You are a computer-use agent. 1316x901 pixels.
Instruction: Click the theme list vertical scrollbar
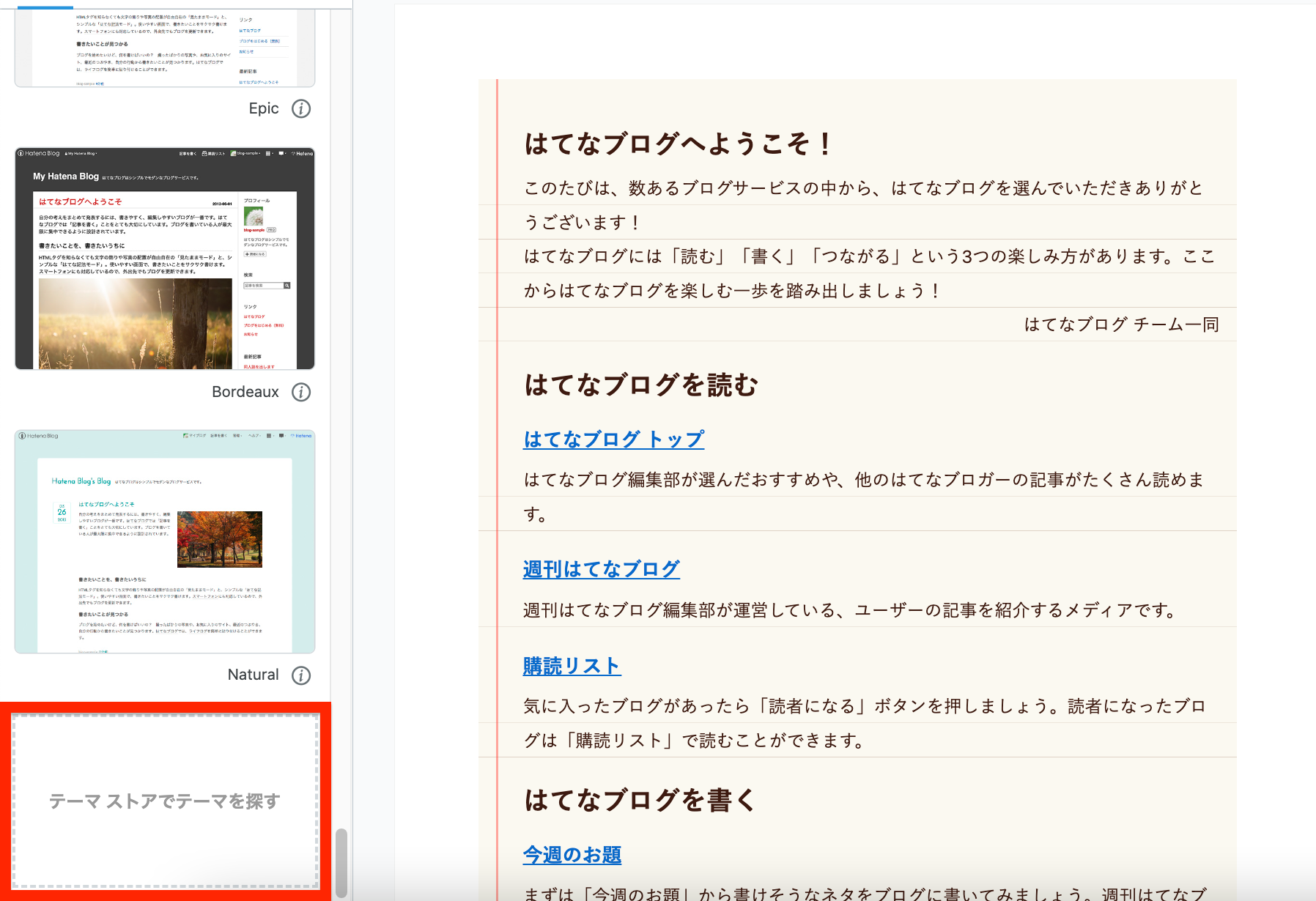[x=341, y=863]
